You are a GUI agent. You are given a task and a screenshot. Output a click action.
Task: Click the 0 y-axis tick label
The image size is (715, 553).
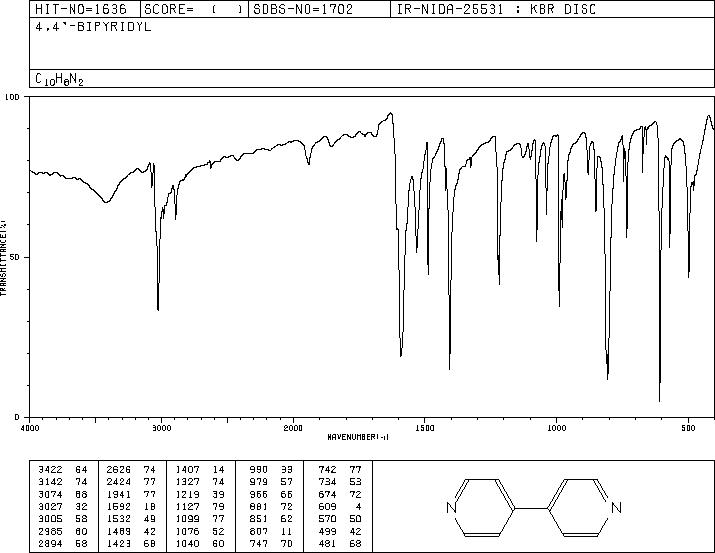[17, 417]
